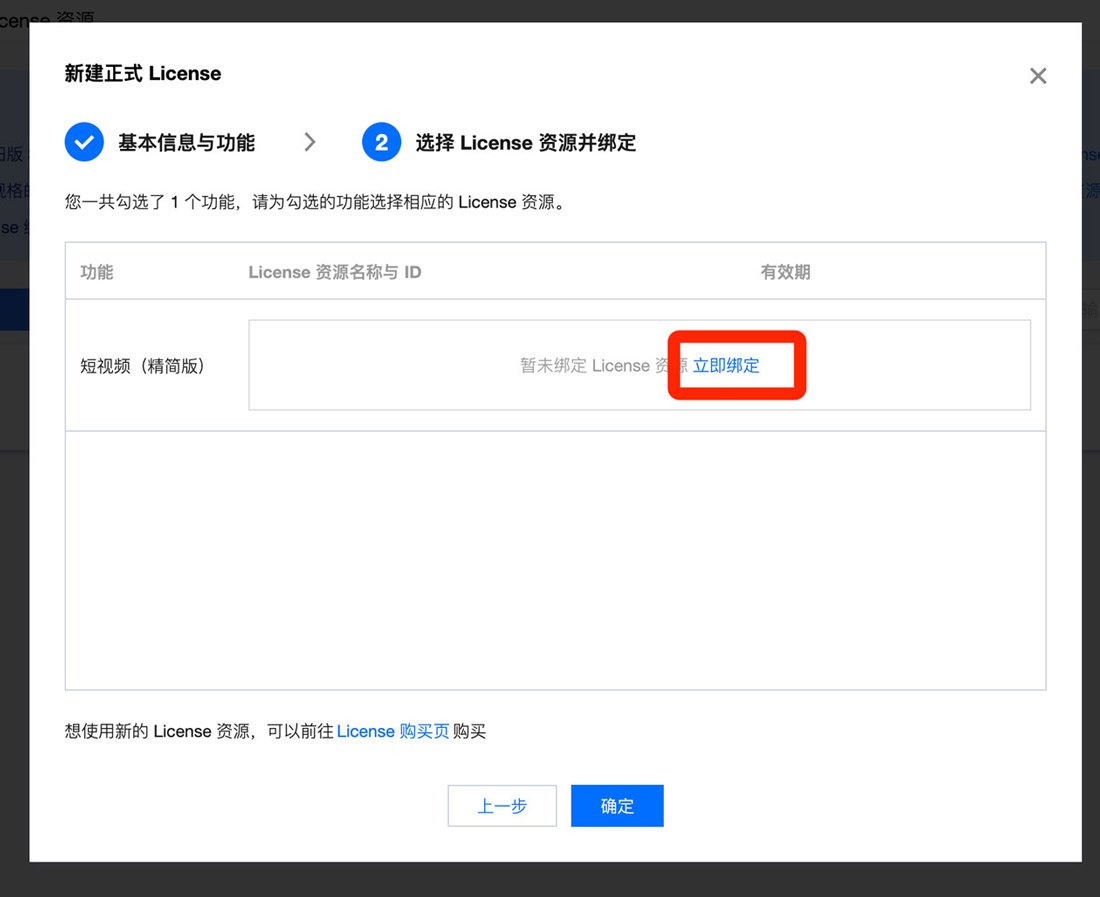1100x897 pixels.
Task: Click the step 1 checkmark icon
Action: pos(84,143)
